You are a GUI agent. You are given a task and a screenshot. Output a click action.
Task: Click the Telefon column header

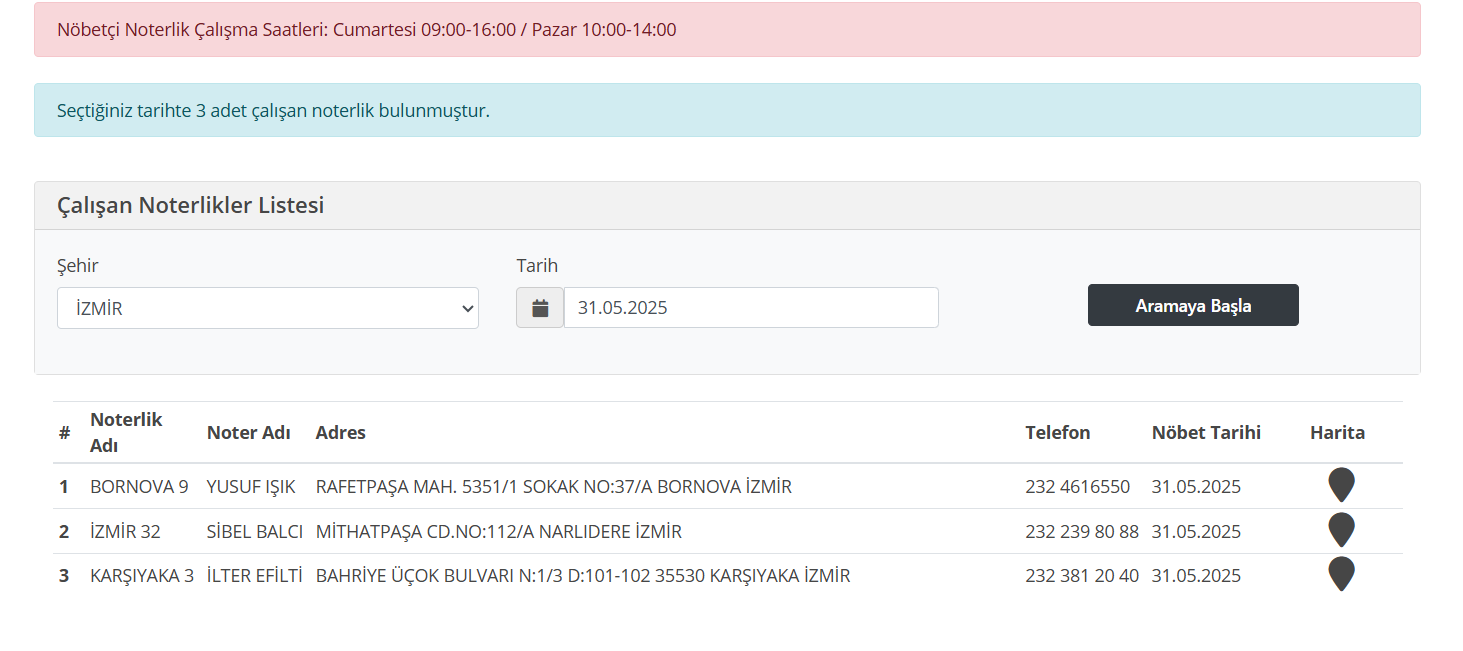coord(1058,433)
